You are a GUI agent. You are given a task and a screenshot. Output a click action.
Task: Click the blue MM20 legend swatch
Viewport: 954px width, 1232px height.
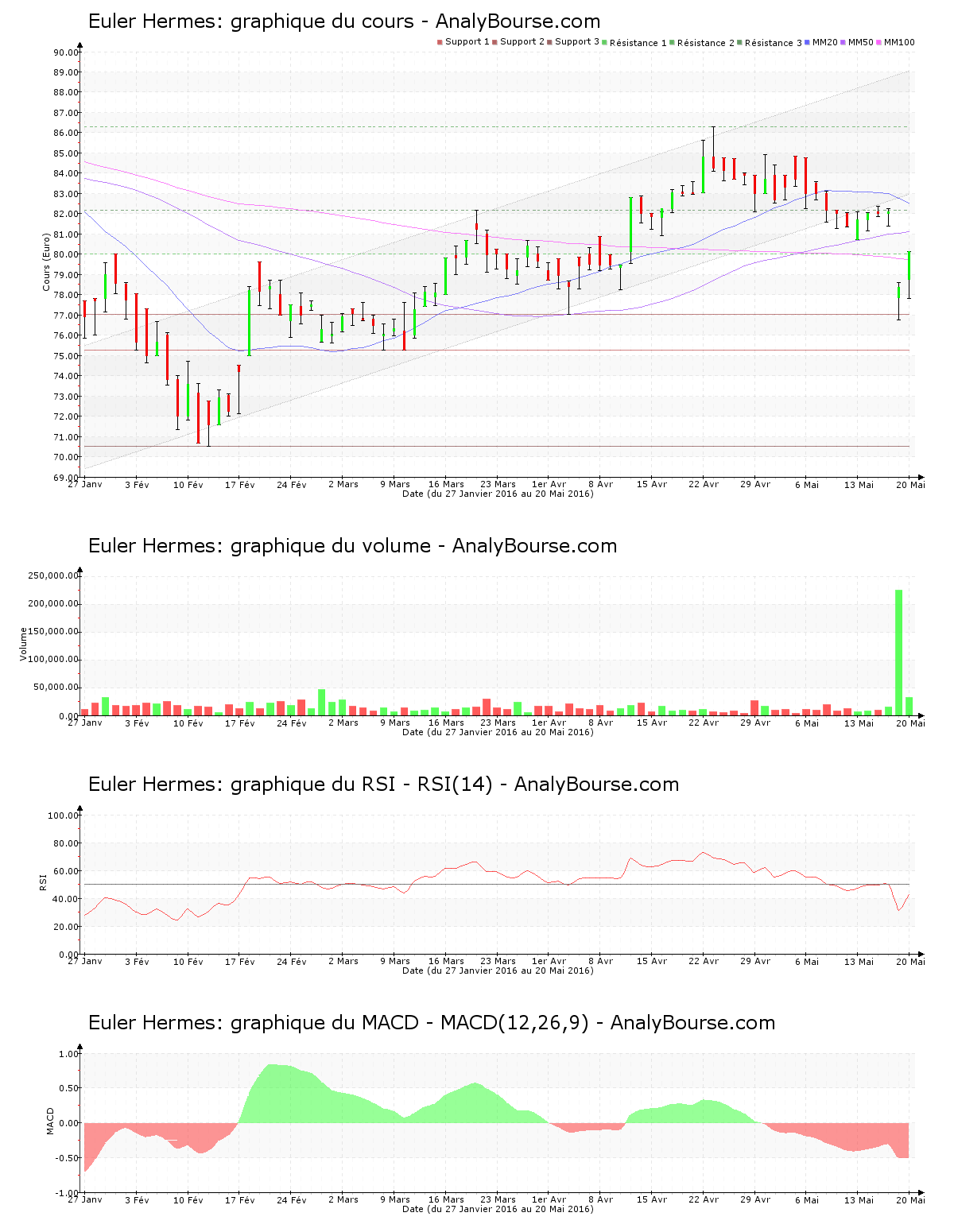click(x=808, y=42)
